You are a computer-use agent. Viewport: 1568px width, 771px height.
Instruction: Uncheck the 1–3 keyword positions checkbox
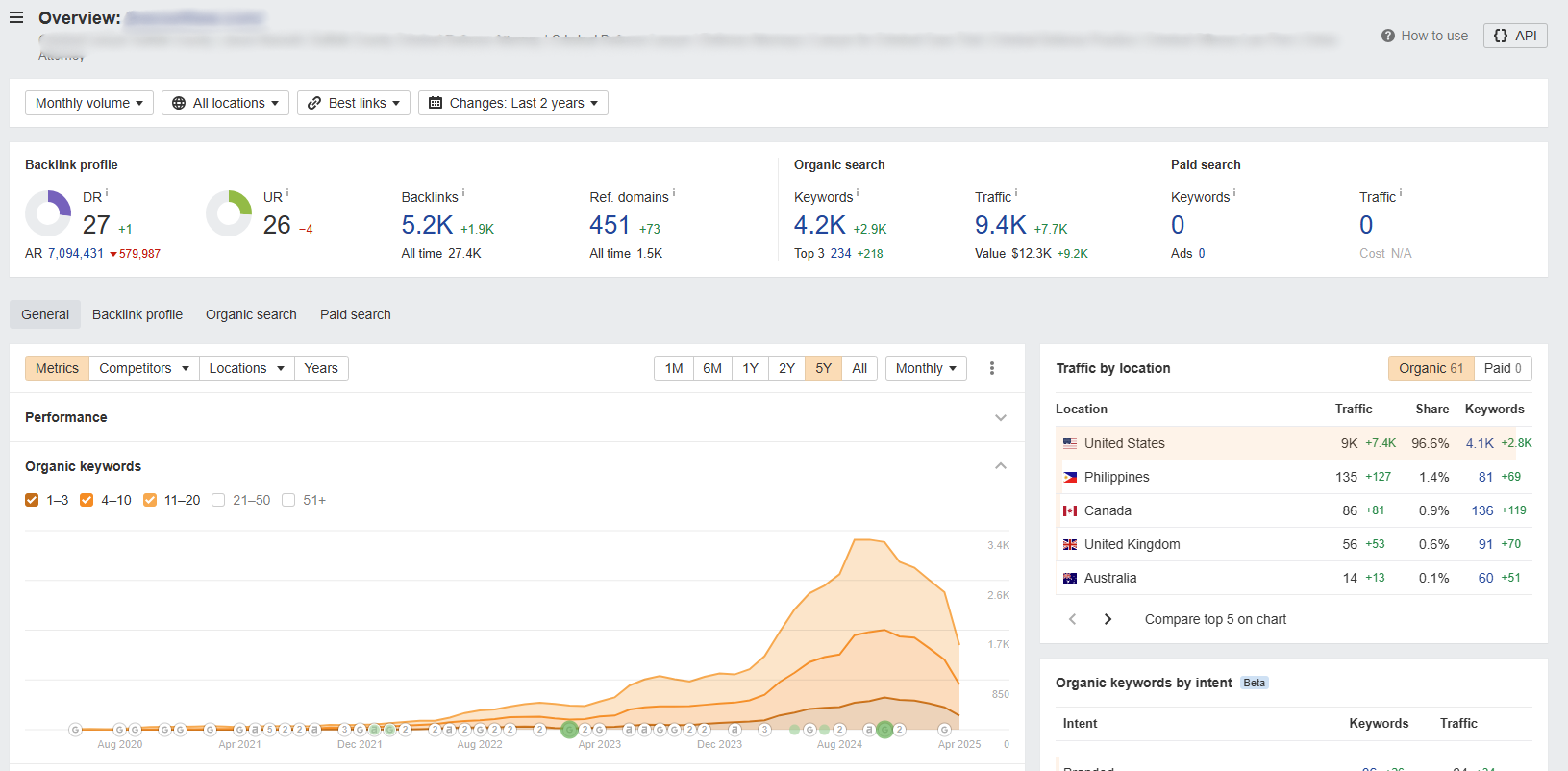(32, 500)
